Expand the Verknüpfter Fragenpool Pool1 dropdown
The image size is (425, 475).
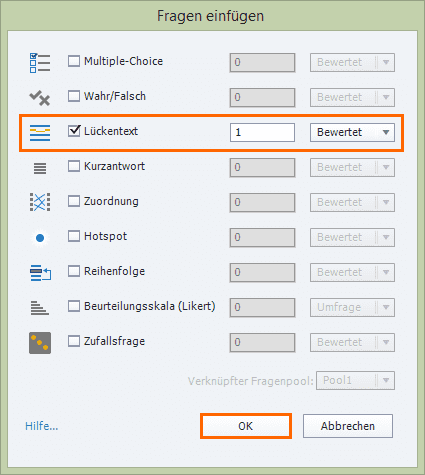[355, 380]
